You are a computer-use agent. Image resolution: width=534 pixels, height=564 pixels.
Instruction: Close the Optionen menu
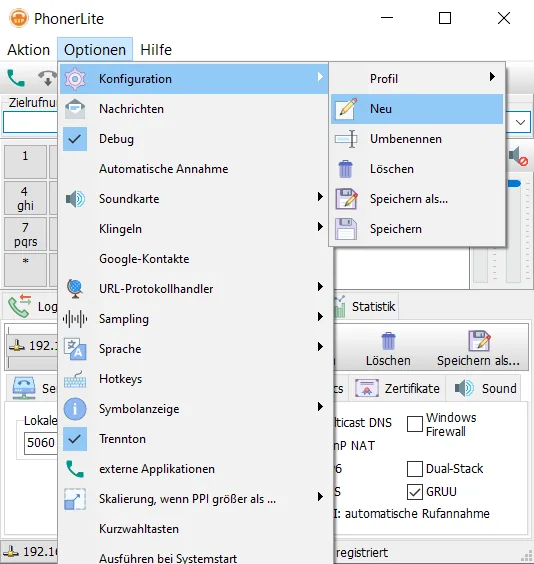pyautogui.click(x=95, y=50)
